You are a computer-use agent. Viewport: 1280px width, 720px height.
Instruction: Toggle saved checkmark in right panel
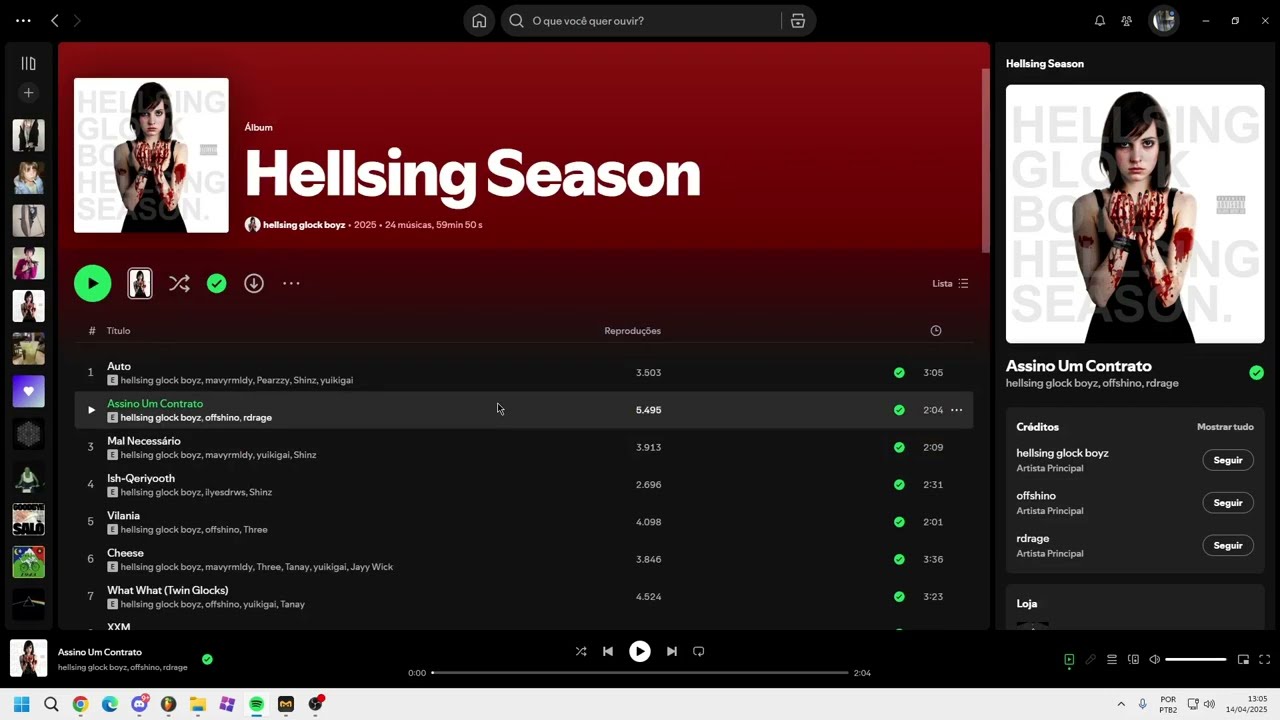(1256, 373)
